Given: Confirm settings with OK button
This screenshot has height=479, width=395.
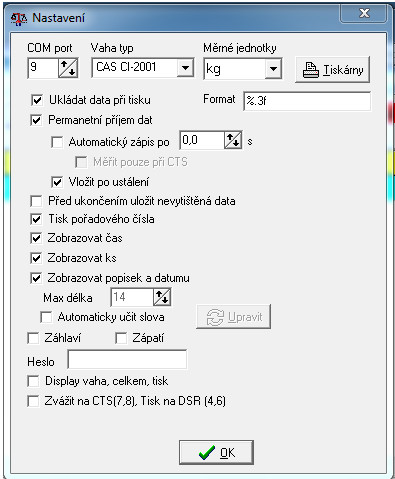Looking at the screenshot, I should [216, 452].
